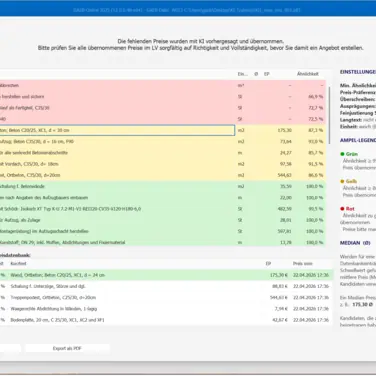Select the row 'nach Angaben des Aufzugbauers einbauen'
The image size is (376, 376).
(x=163, y=198)
